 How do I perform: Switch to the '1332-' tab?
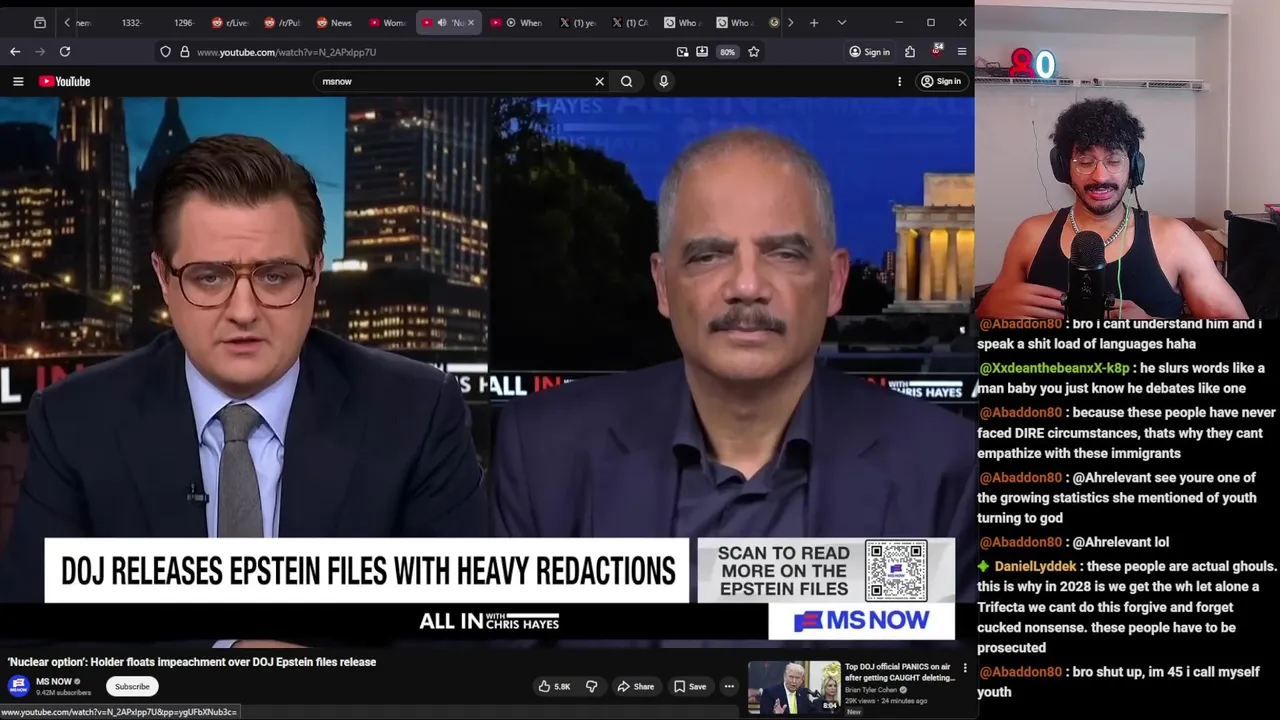pyautogui.click(x=131, y=22)
